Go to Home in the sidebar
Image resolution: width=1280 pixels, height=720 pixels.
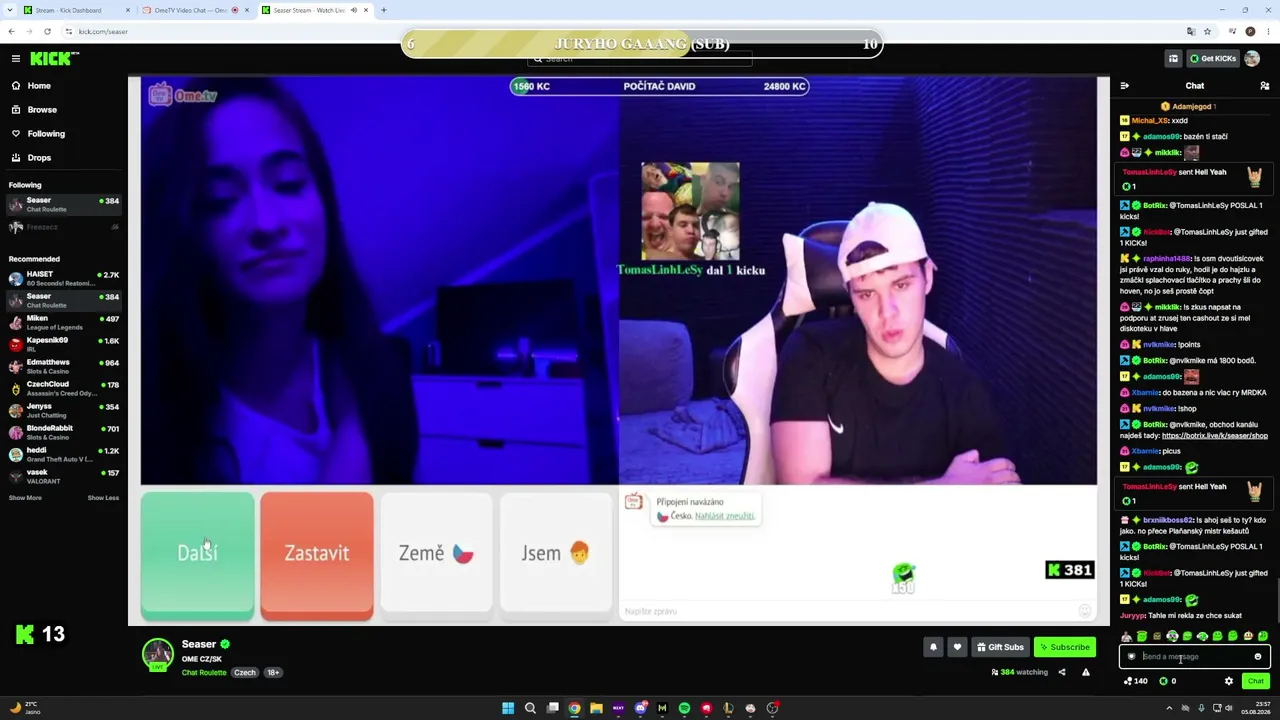[x=39, y=86]
